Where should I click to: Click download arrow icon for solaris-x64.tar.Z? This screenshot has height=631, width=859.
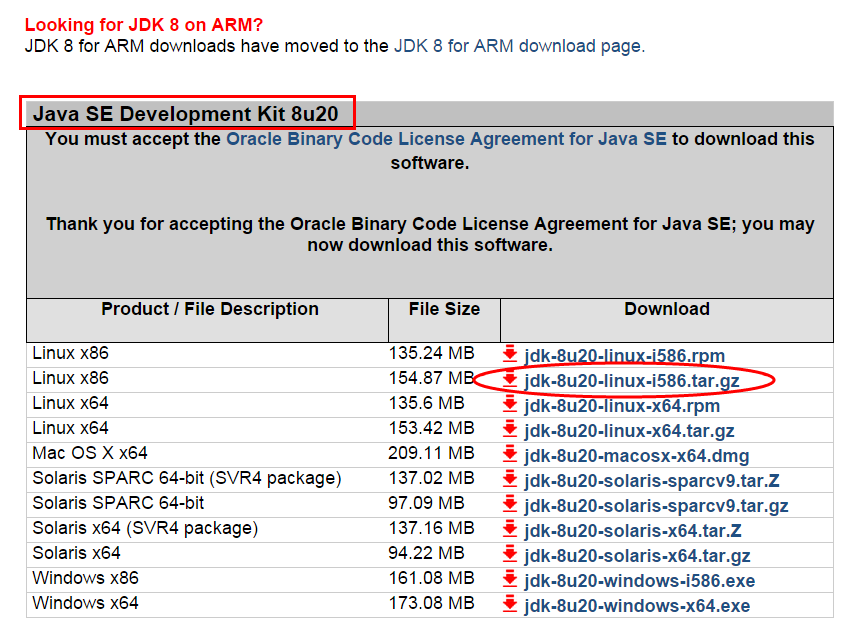[510, 529]
